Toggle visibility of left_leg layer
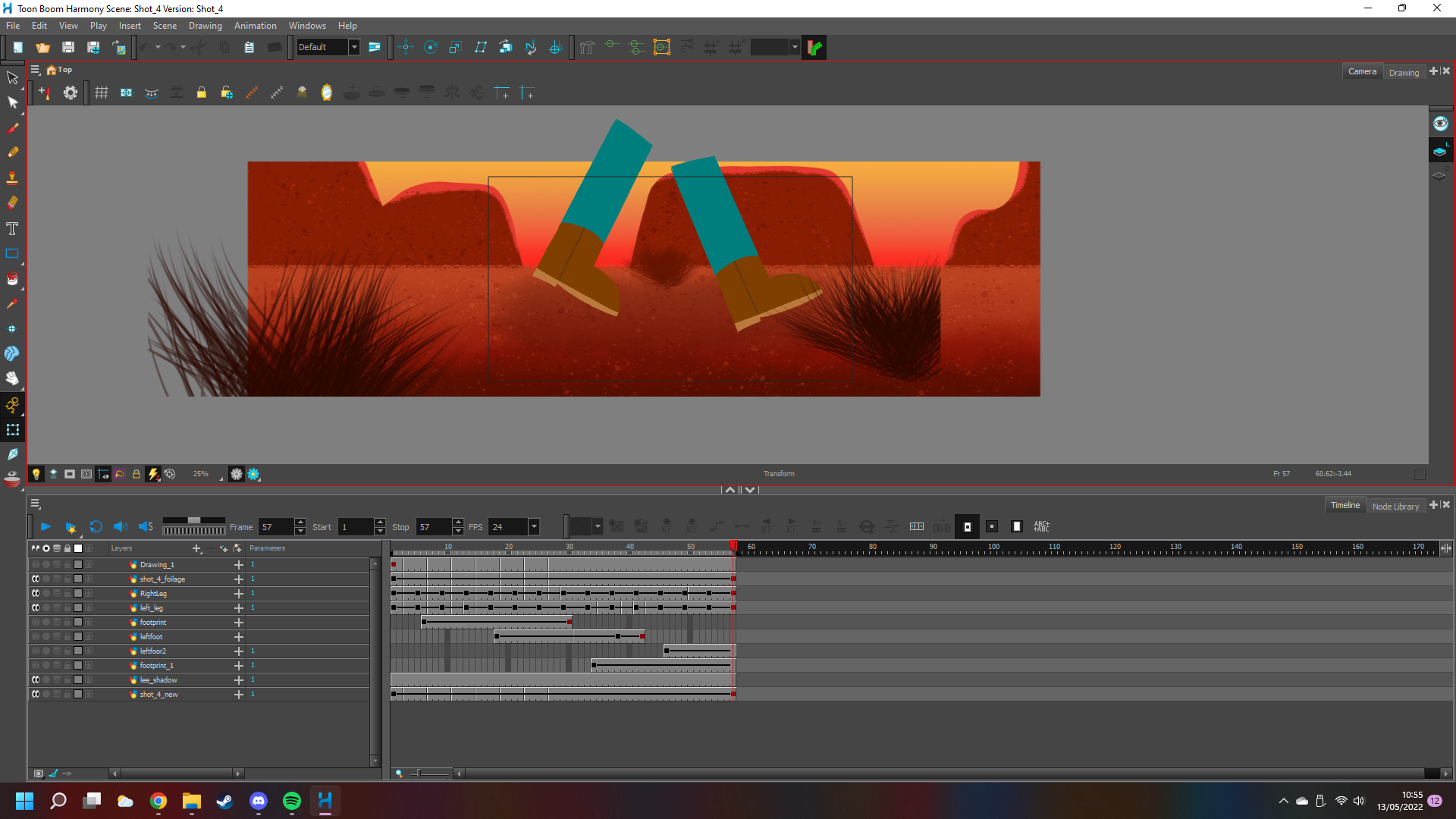 tap(35, 607)
